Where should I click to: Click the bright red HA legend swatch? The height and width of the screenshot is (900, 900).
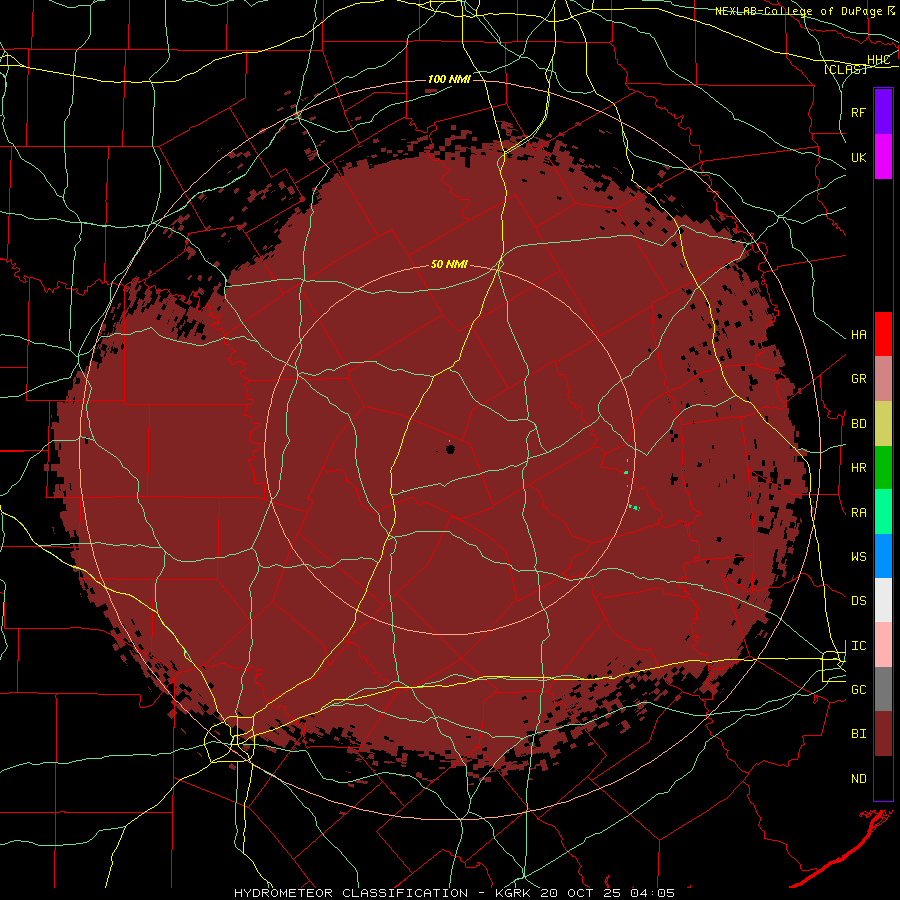click(x=883, y=334)
